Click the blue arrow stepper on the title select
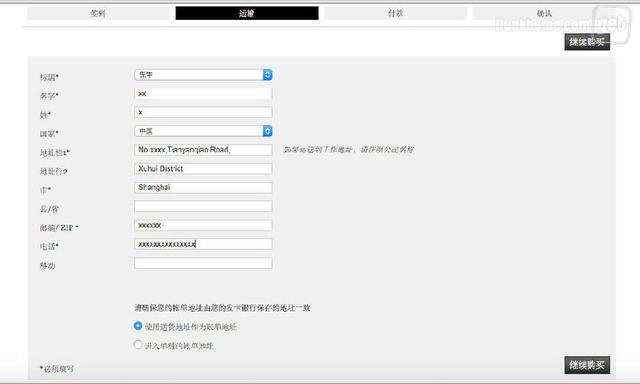 pyautogui.click(x=267, y=75)
